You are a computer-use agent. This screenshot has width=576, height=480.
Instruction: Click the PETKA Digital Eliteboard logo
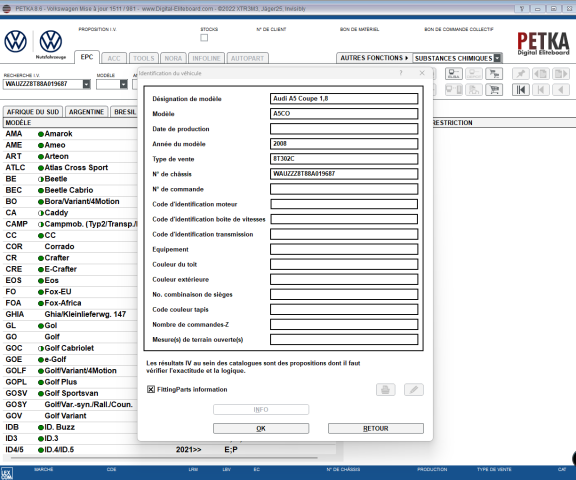point(543,44)
